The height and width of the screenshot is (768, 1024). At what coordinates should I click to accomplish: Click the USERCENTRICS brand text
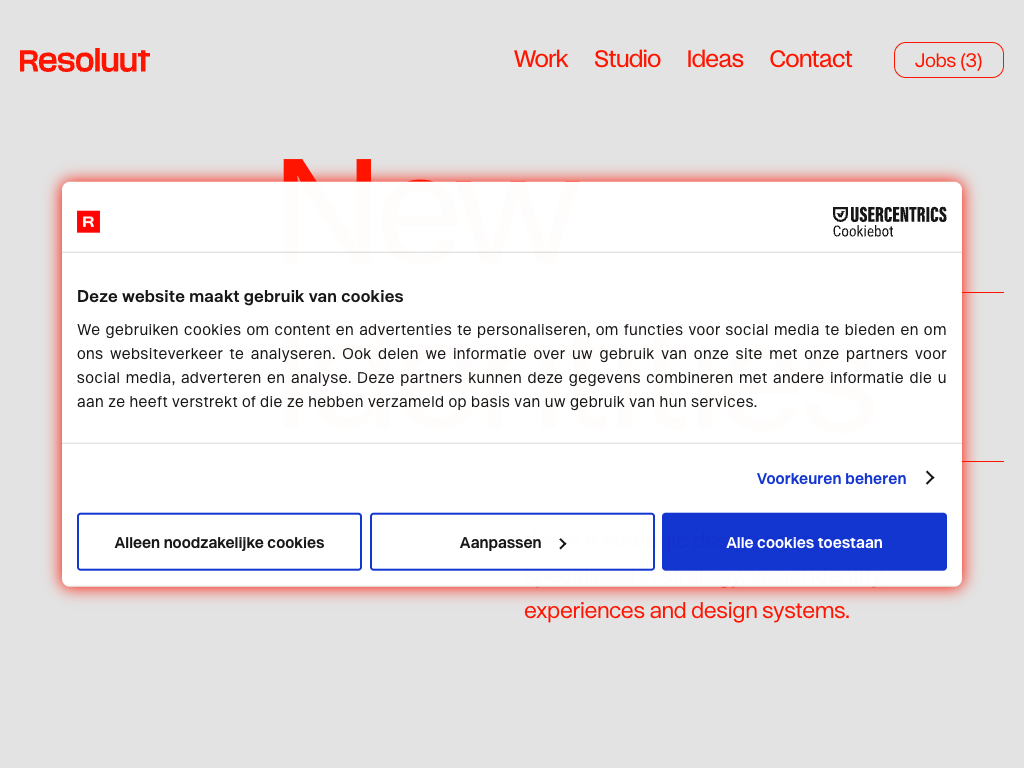coord(898,214)
